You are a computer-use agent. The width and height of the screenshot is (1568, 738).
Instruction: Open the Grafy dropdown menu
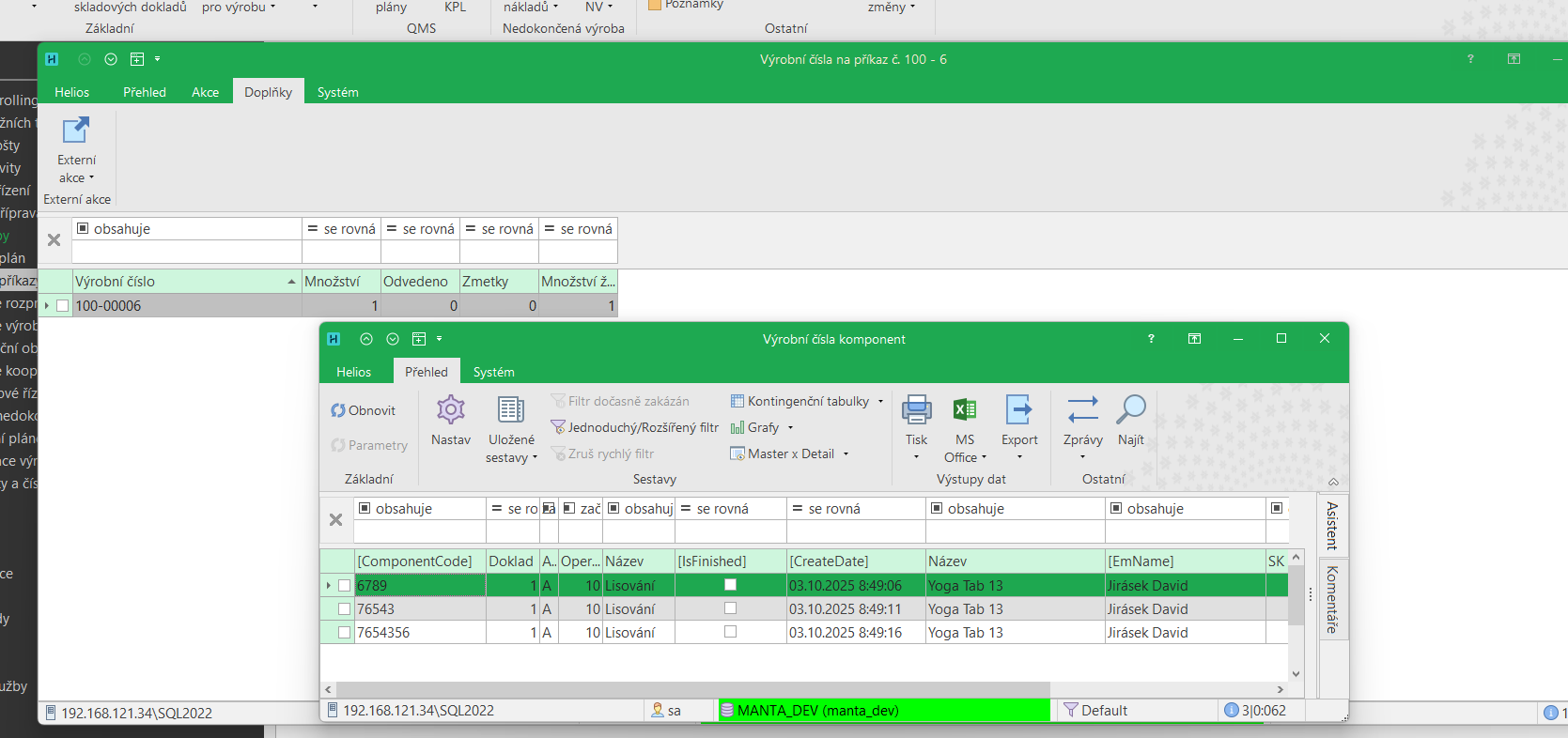click(x=790, y=428)
